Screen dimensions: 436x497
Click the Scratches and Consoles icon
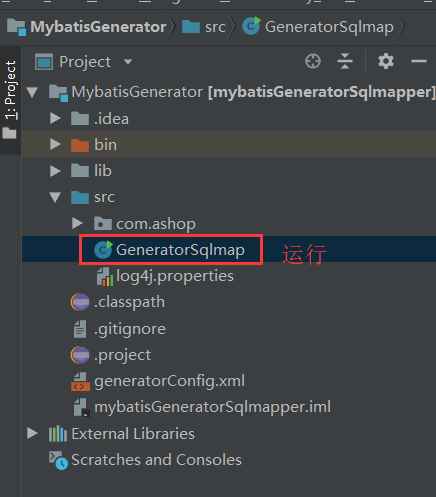click(58, 460)
